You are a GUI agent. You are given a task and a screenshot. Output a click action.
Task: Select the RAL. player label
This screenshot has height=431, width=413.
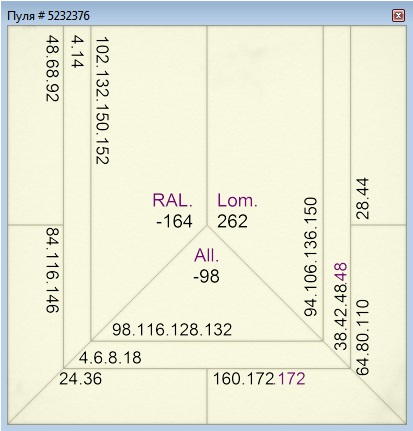click(x=173, y=200)
